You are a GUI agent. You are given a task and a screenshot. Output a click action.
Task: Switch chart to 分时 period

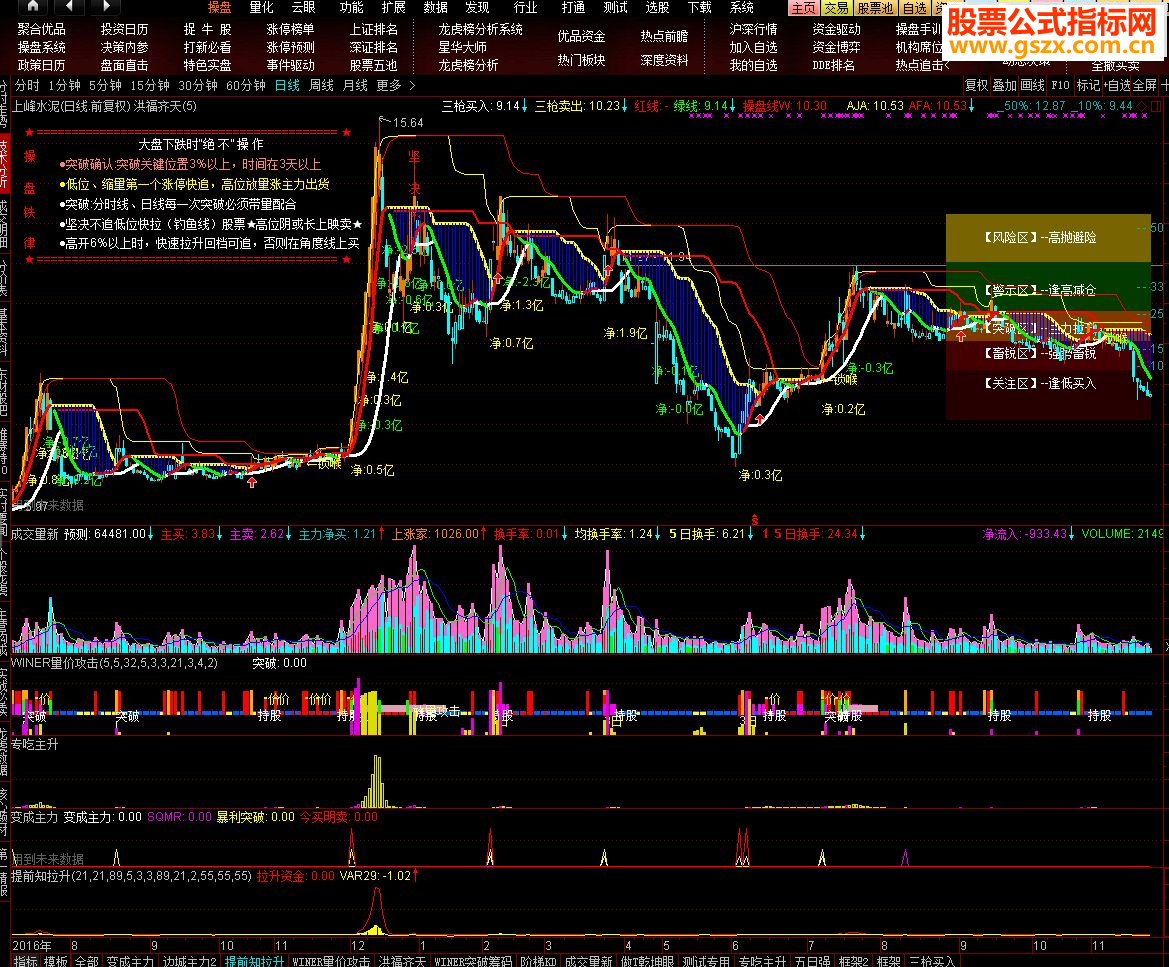tap(27, 86)
